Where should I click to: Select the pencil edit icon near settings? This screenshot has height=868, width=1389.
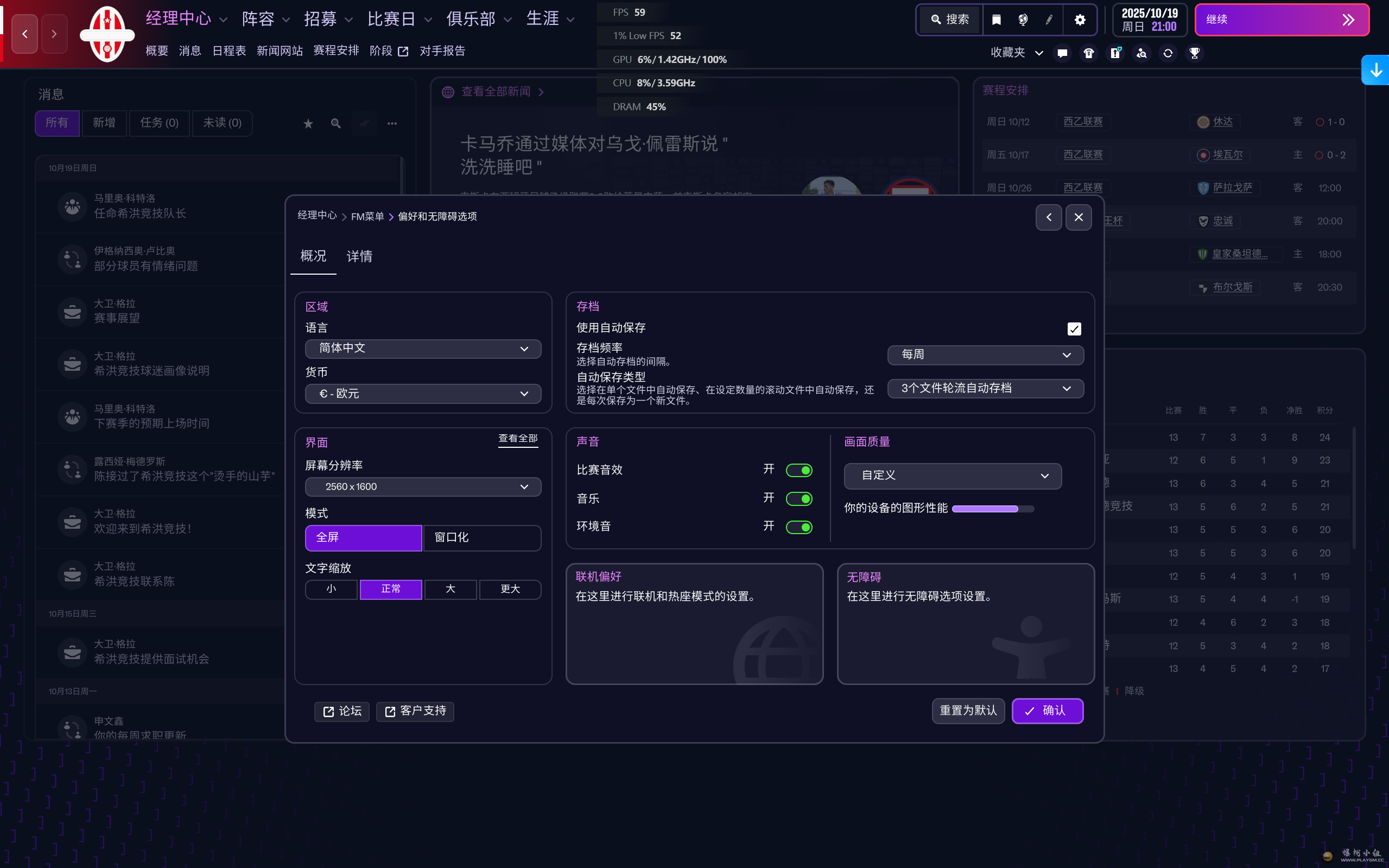(x=1049, y=19)
